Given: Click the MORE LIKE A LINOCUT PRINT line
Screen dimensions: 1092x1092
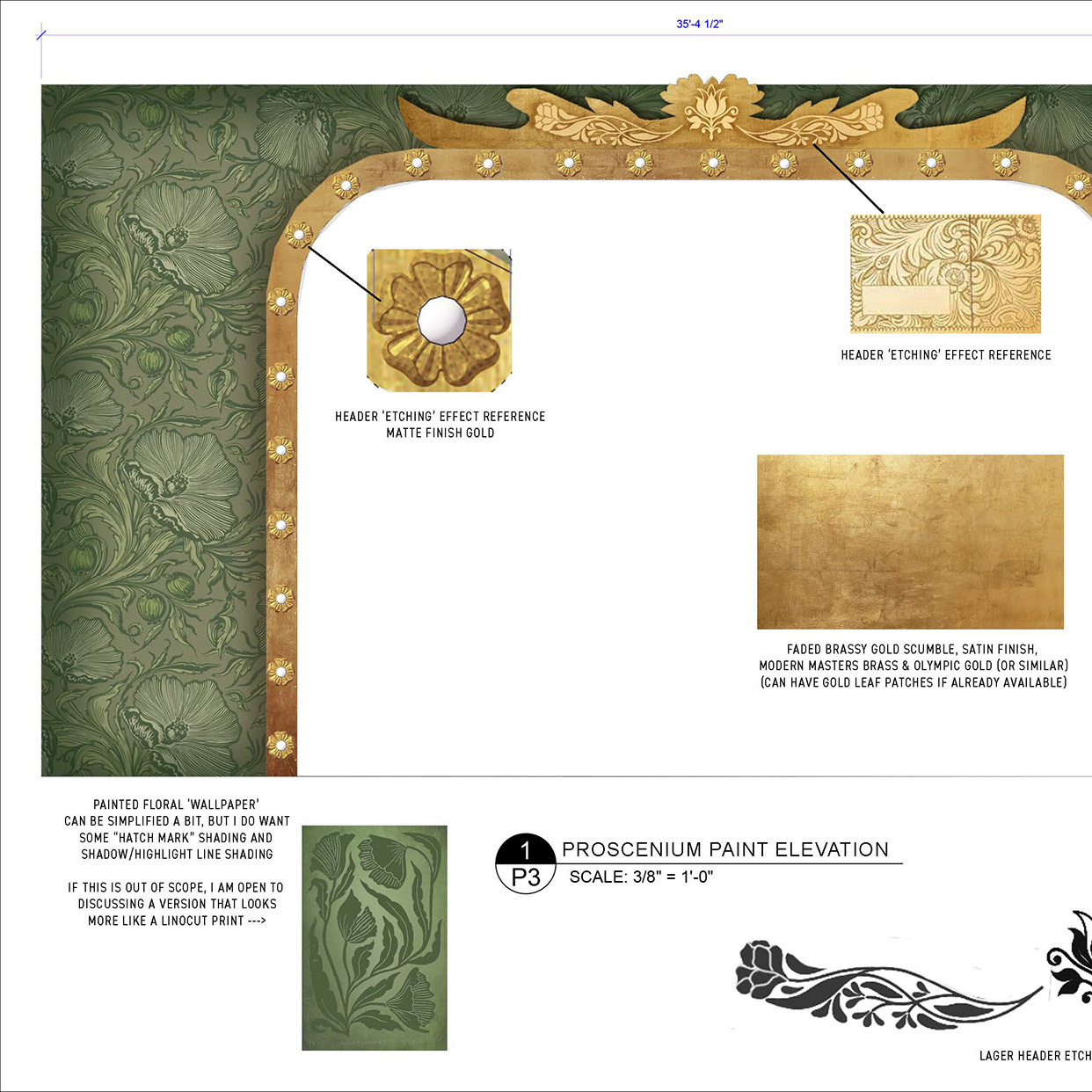Looking at the screenshot, I should 177,921.
